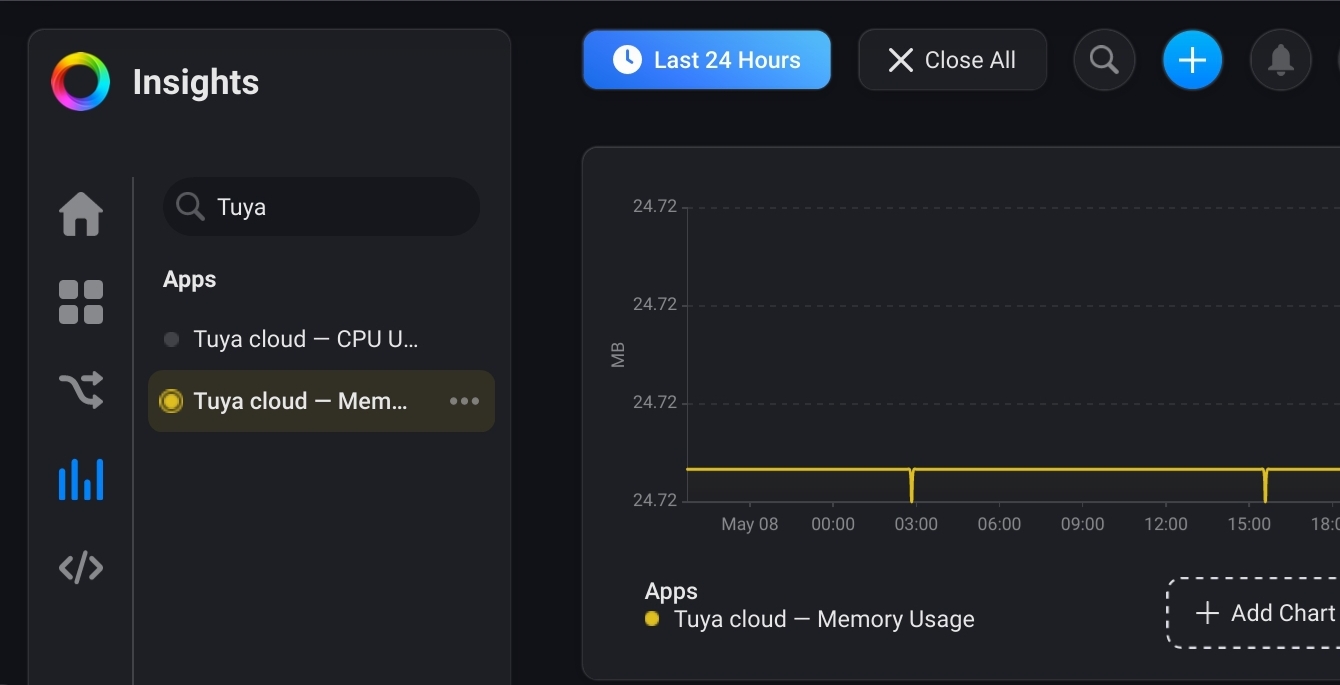Select Tuya cloud — CPU U... item
Viewport: 1340px width, 685px height.
[x=321, y=339]
